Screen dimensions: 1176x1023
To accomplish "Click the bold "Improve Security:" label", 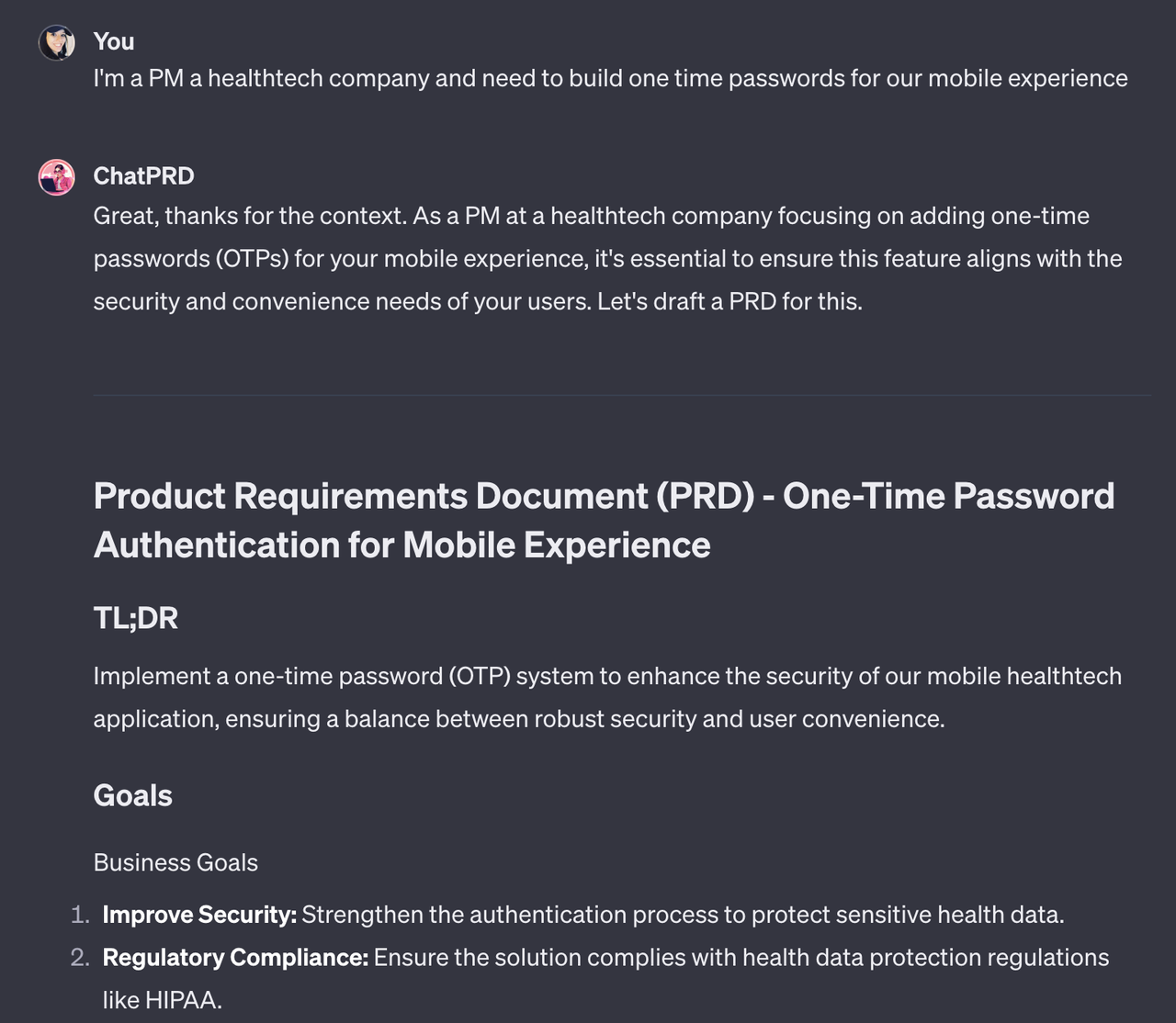I will [x=199, y=915].
